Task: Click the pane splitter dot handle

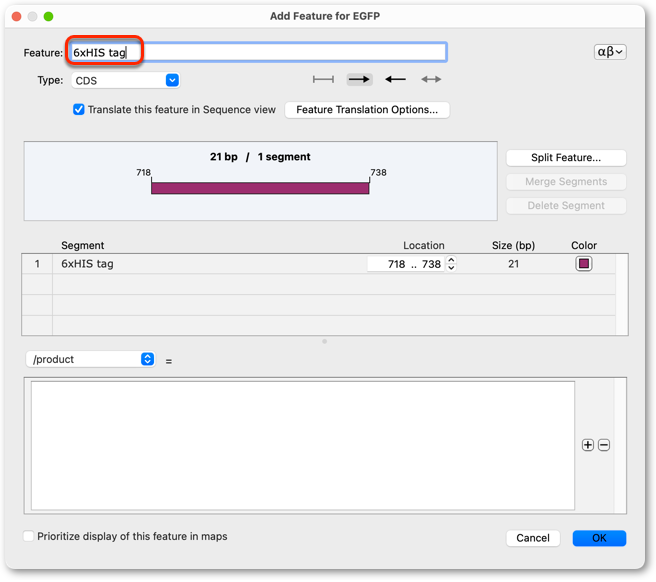Action: point(324,341)
